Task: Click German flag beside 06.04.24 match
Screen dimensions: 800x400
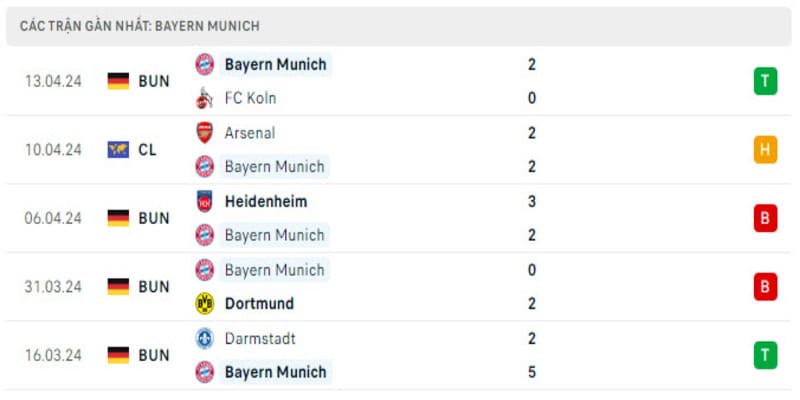Action: (x=118, y=218)
